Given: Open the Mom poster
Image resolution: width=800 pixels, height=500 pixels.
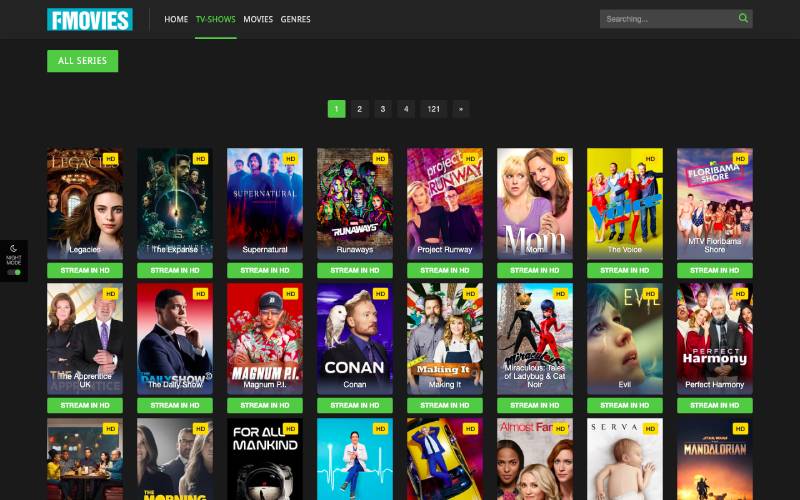Looking at the screenshot, I should [x=535, y=204].
